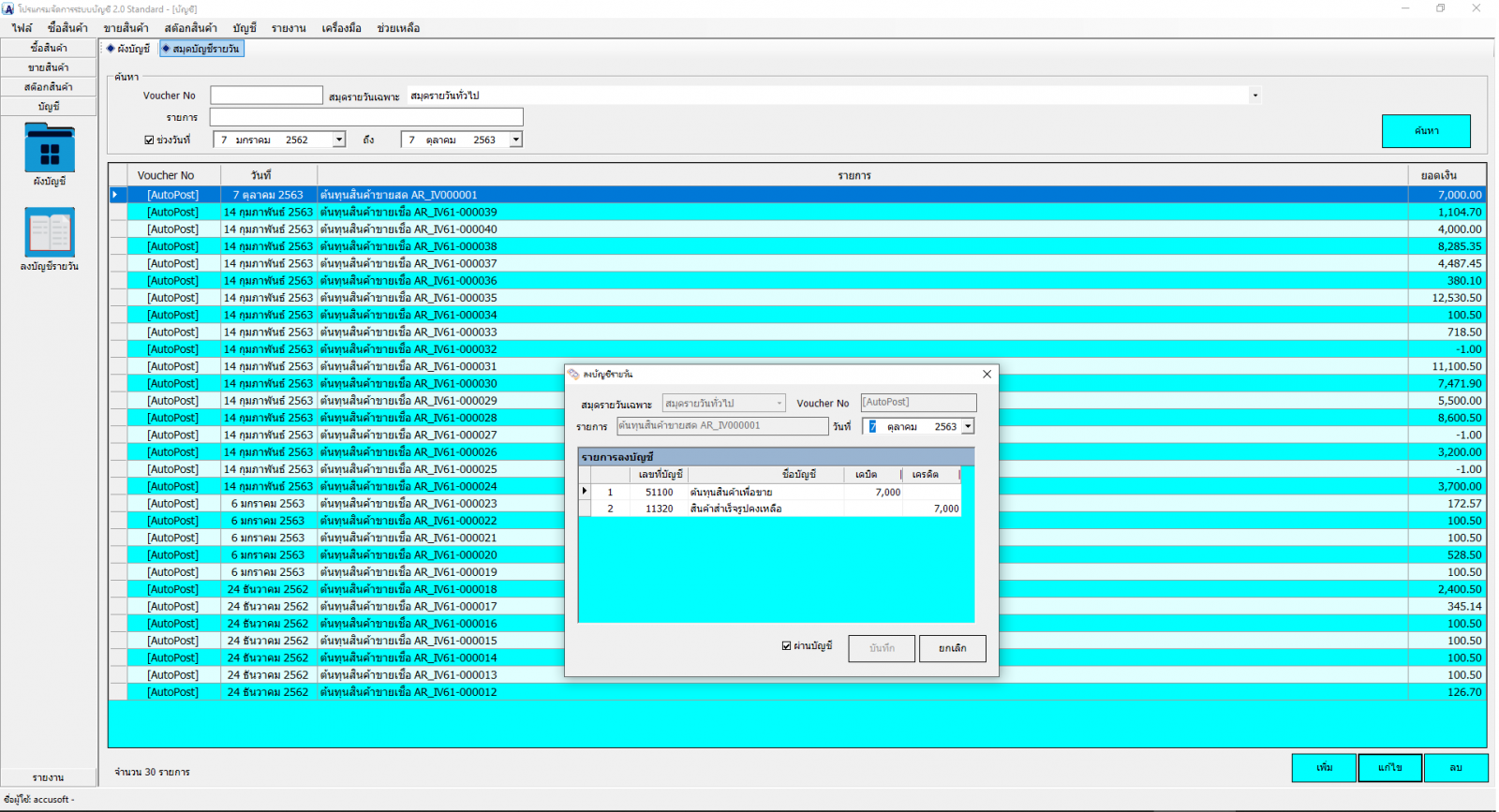Open the รายงาน menu in menu bar
This screenshot has width=1499, height=812.
(289, 28)
